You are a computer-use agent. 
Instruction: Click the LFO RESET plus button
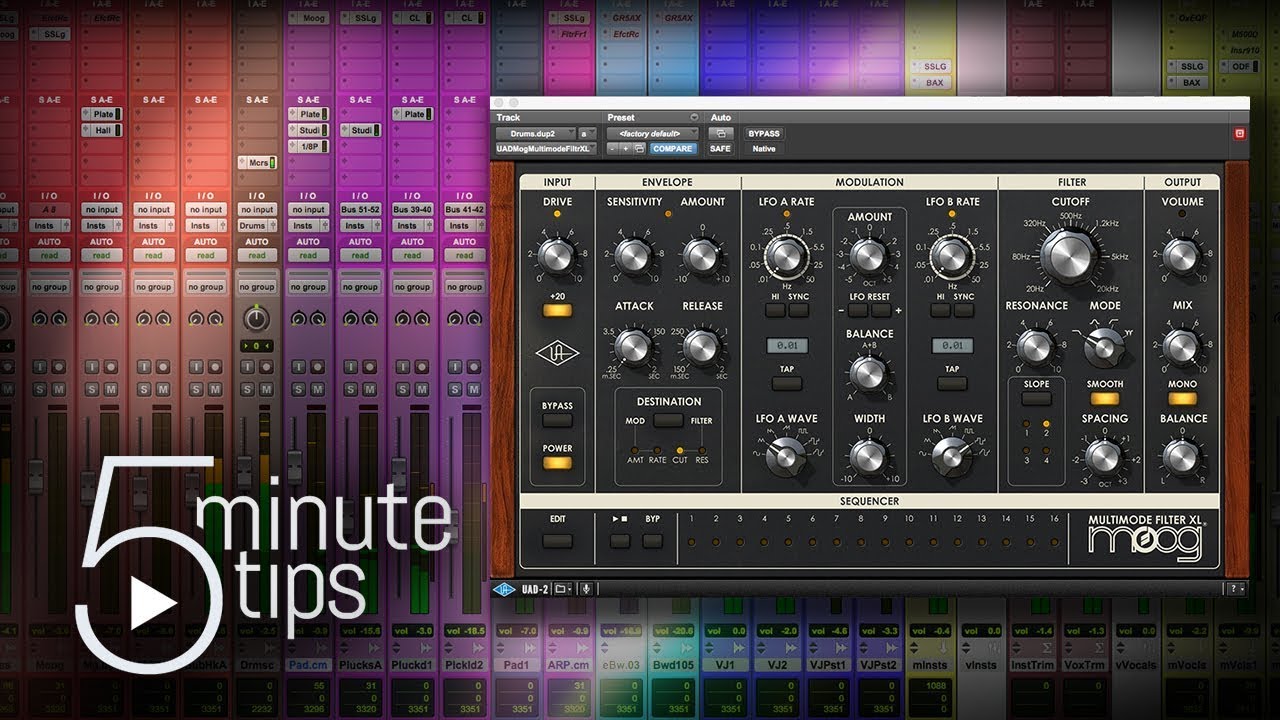[x=881, y=311]
